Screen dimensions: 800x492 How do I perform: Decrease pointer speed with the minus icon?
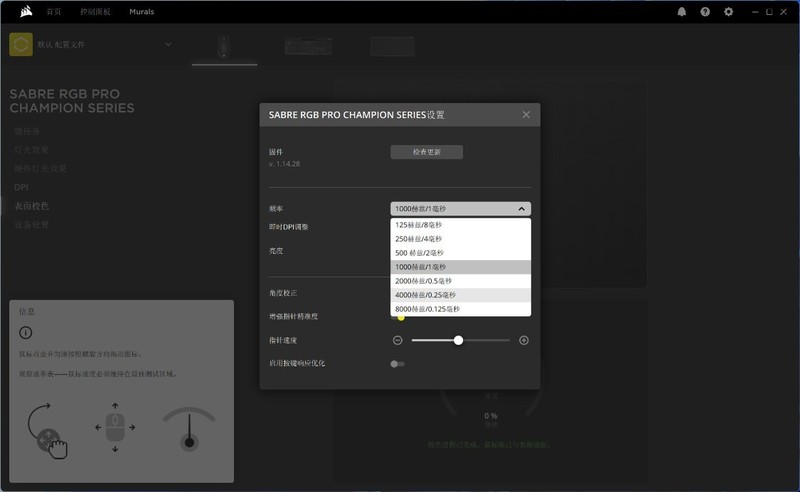coord(397,340)
